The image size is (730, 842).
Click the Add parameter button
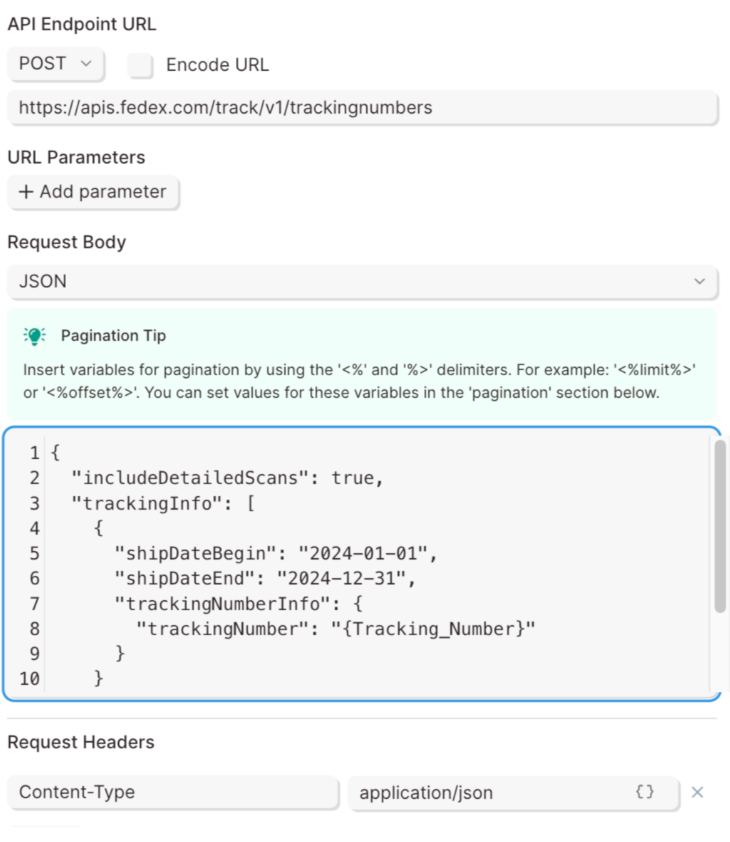click(x=93, y=192)
